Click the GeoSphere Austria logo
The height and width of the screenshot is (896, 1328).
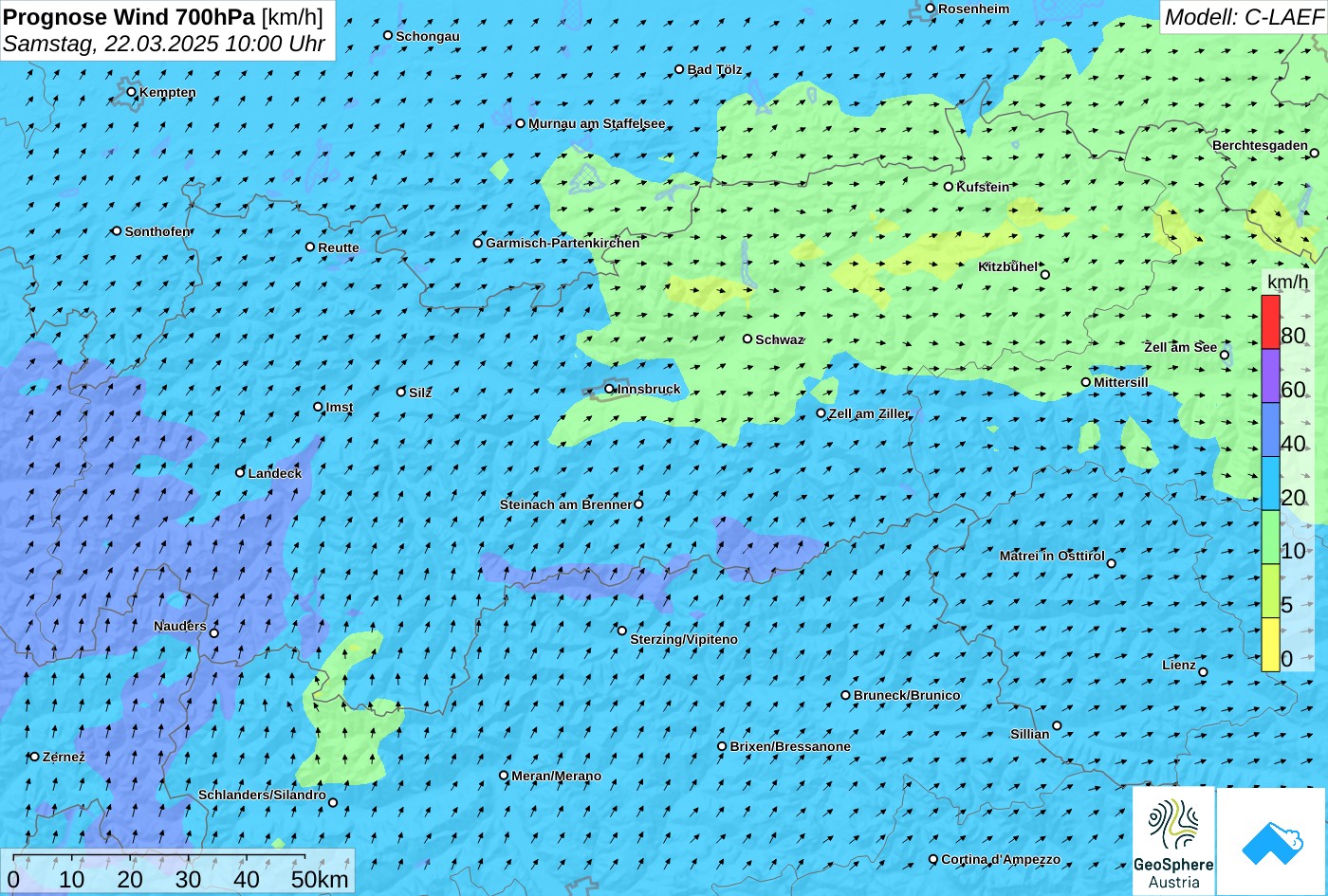pos(1173,841)
